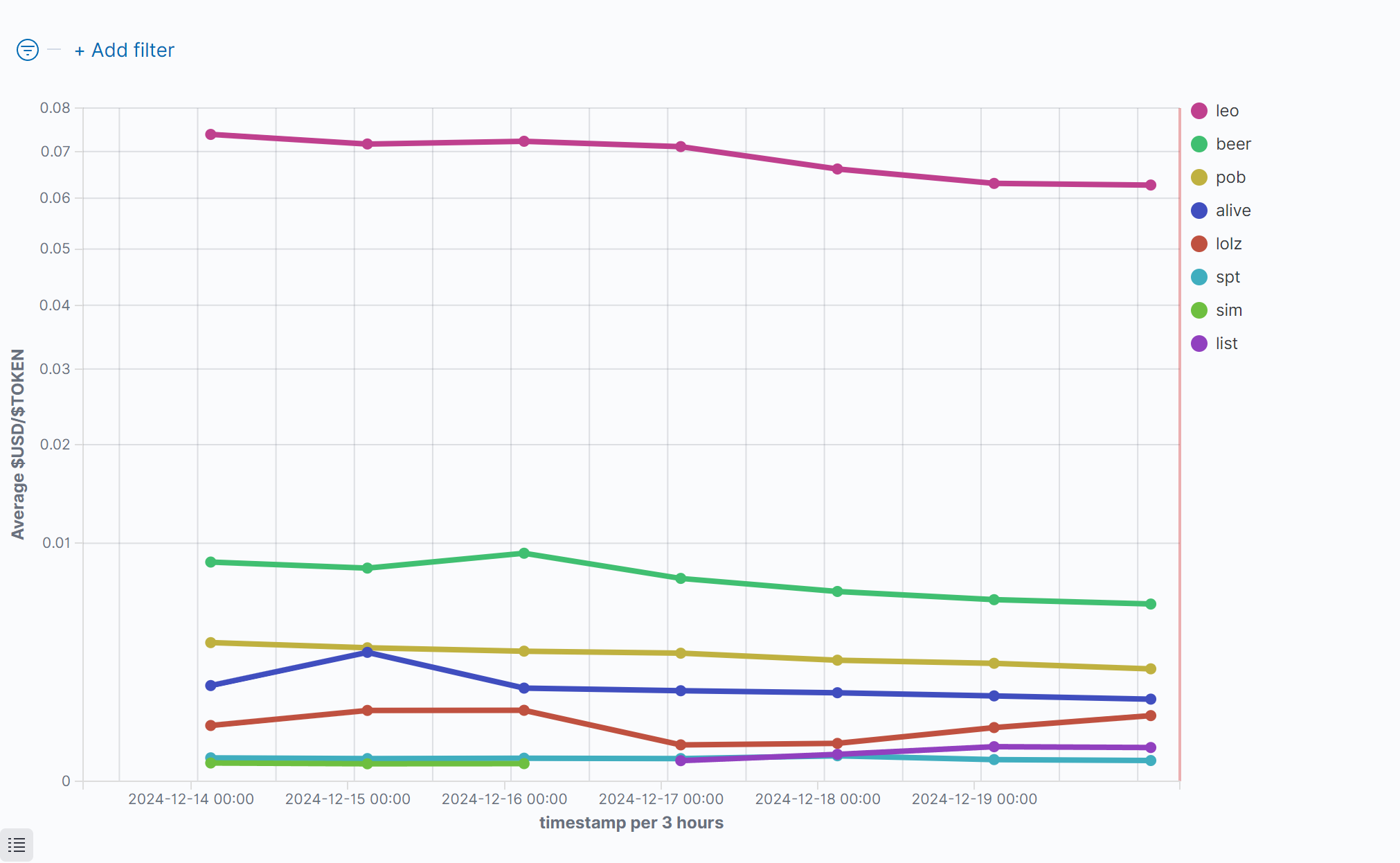Screen dimensions: 1400x863
Task: Toggle the pob series in legend
Action: pyautogui.click(x=1230, y=177)
